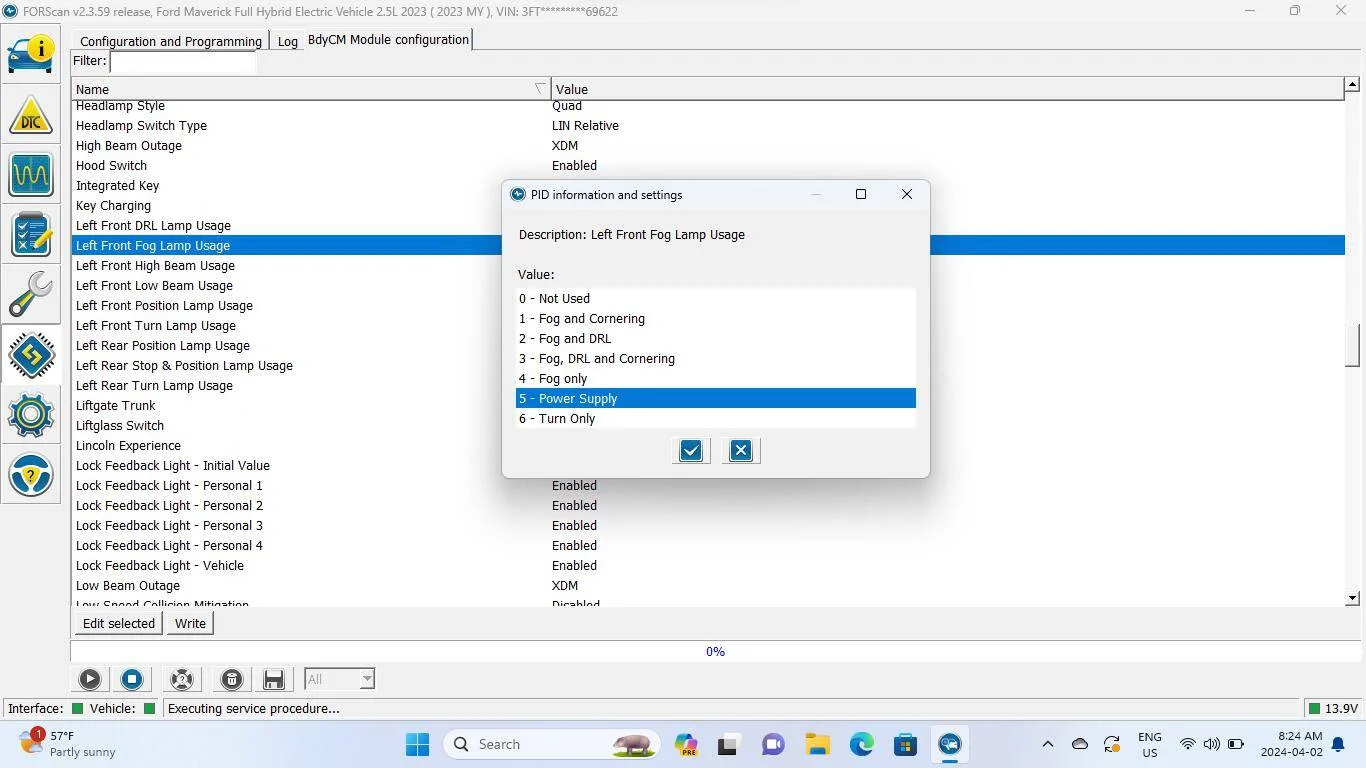This screenshot has height=768, width=1366.
Task: Select the Liftgate Trunk row
Action: coord(708,405)
